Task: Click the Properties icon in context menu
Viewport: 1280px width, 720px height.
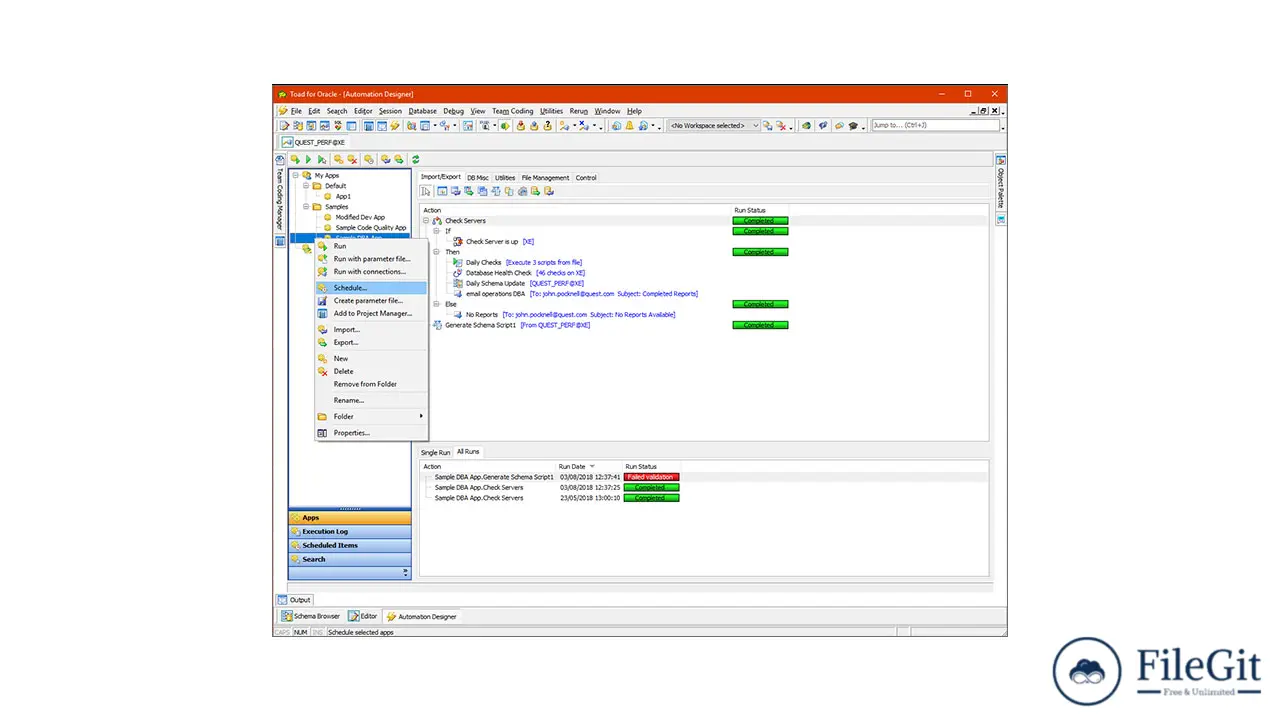Action: (x=322, y=433)
